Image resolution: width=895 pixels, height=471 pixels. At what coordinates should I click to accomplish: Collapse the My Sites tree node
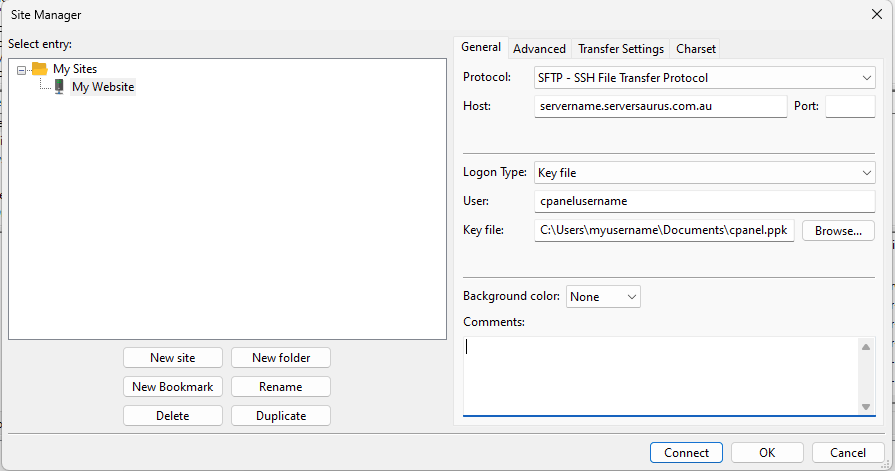(x=21, y=70)
